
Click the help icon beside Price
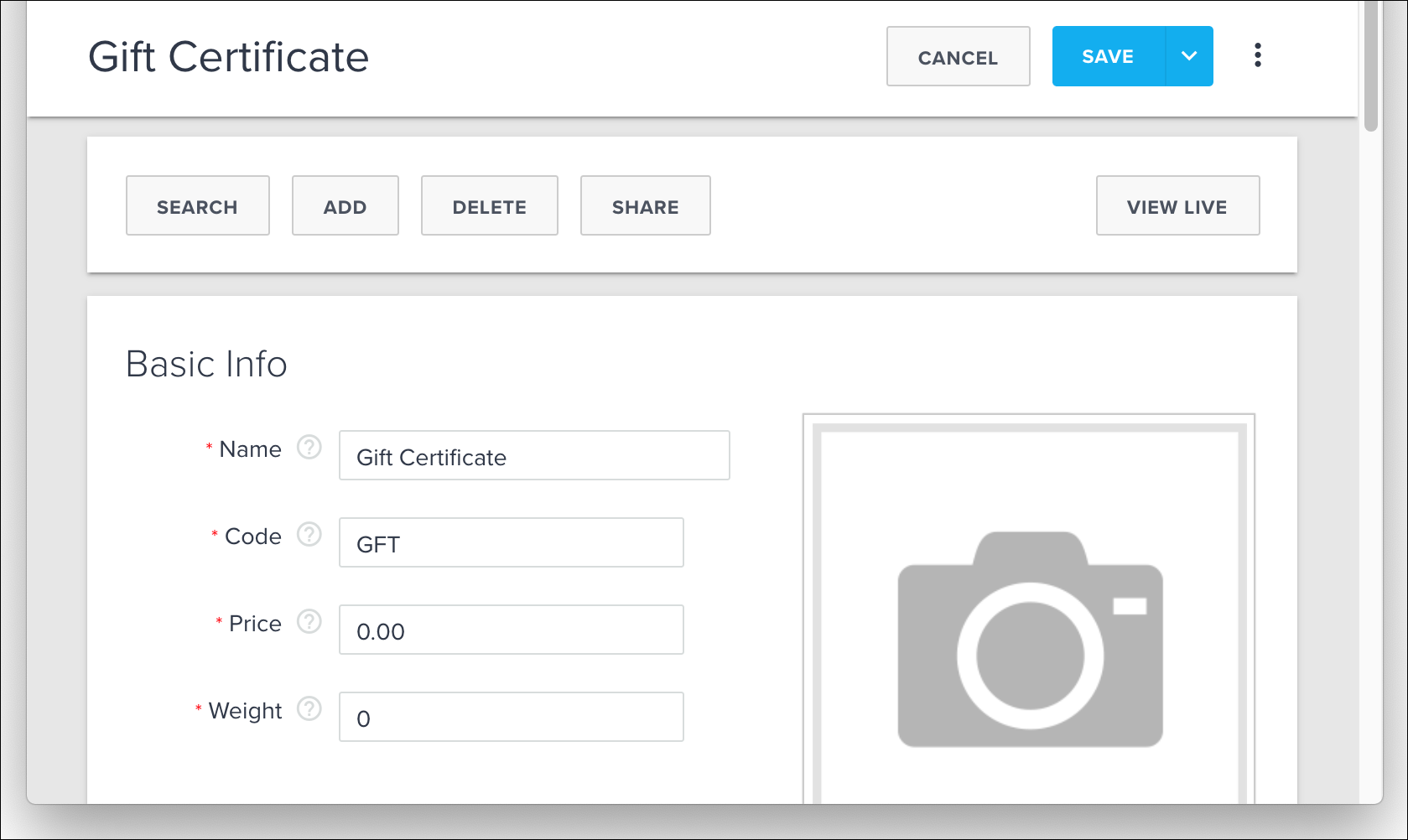[x=309, y=622]
